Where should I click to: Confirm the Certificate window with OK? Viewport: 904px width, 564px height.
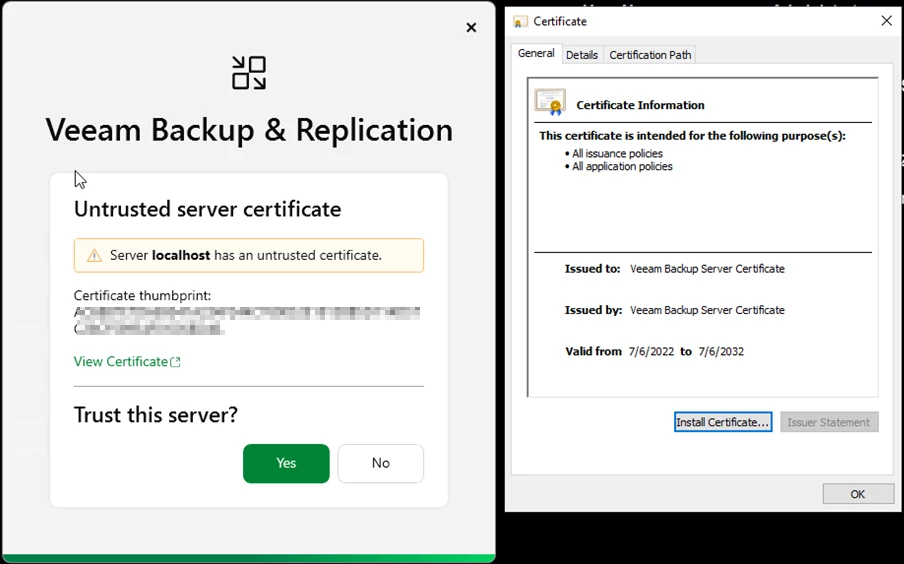click(x=857, y=494)
